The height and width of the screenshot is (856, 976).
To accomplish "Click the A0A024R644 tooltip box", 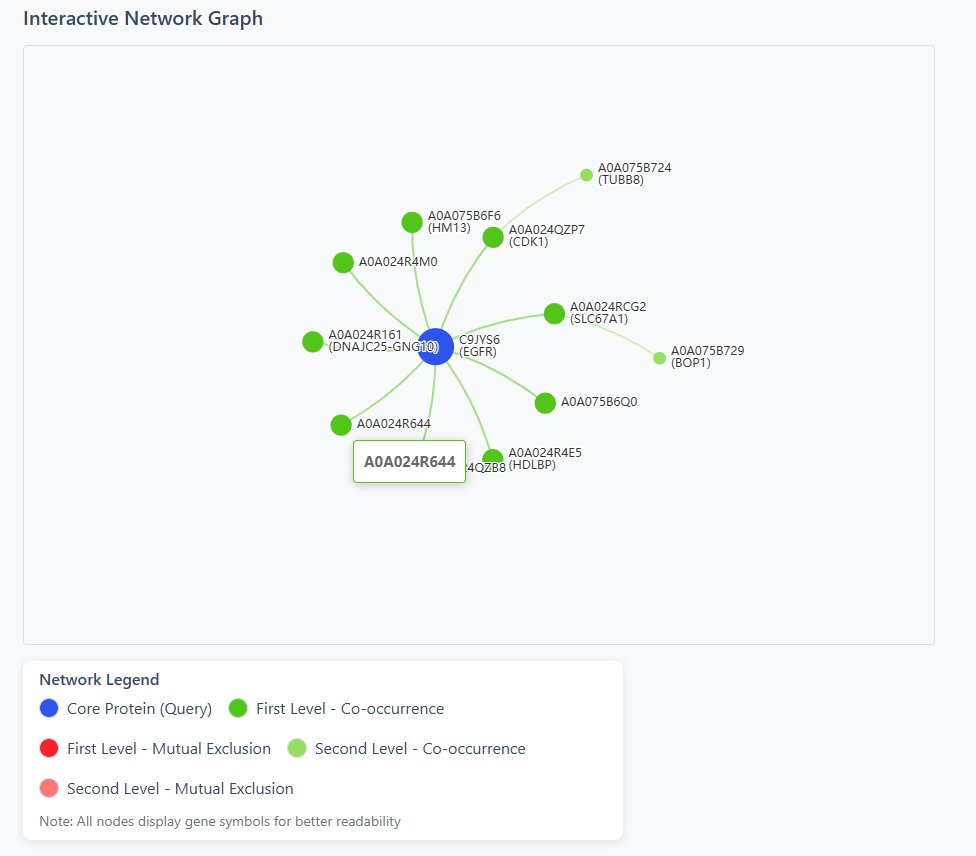I will click(409, 461).
